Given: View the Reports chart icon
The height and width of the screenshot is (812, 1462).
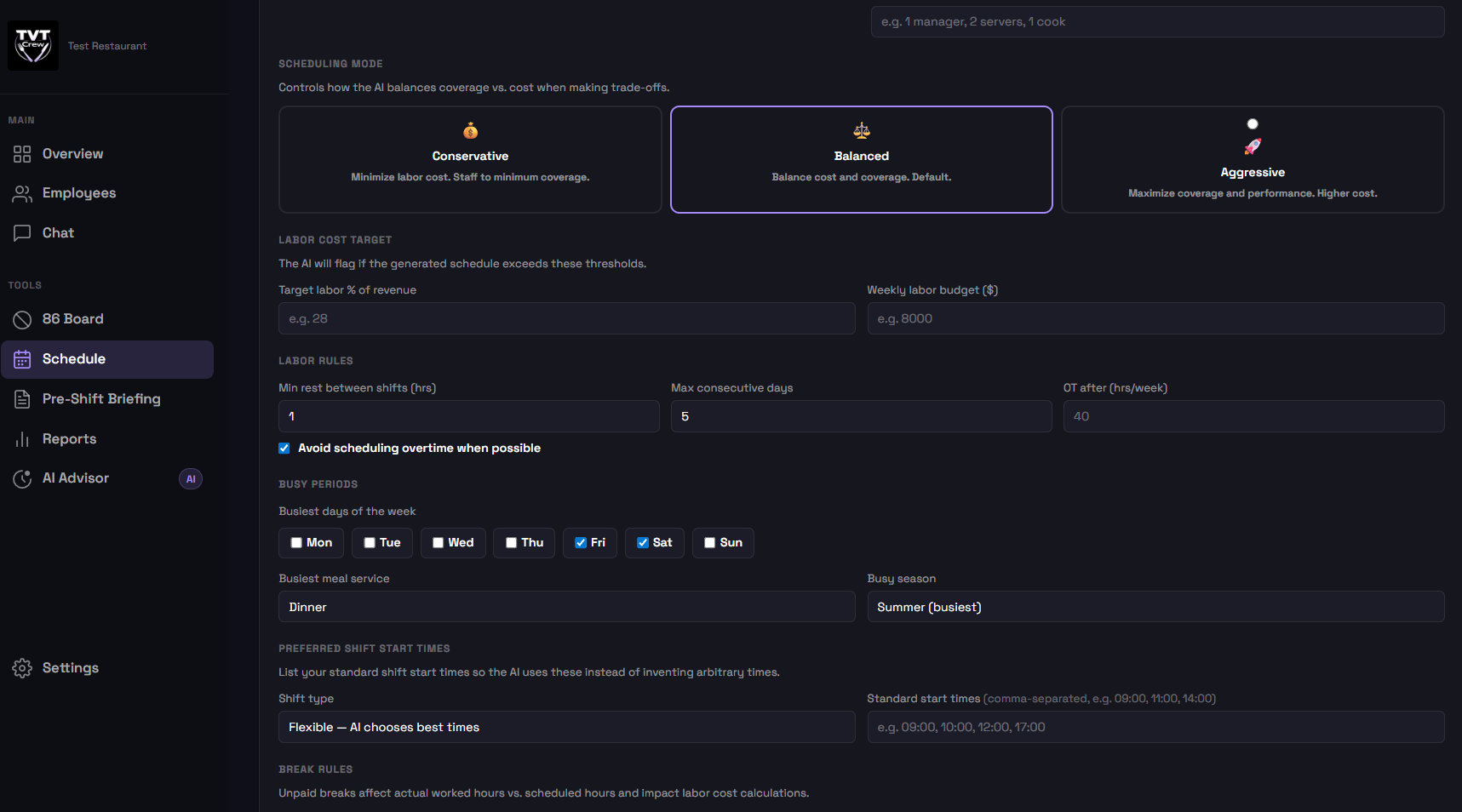Looking at the screenshot, I should (x=23, y=438).
